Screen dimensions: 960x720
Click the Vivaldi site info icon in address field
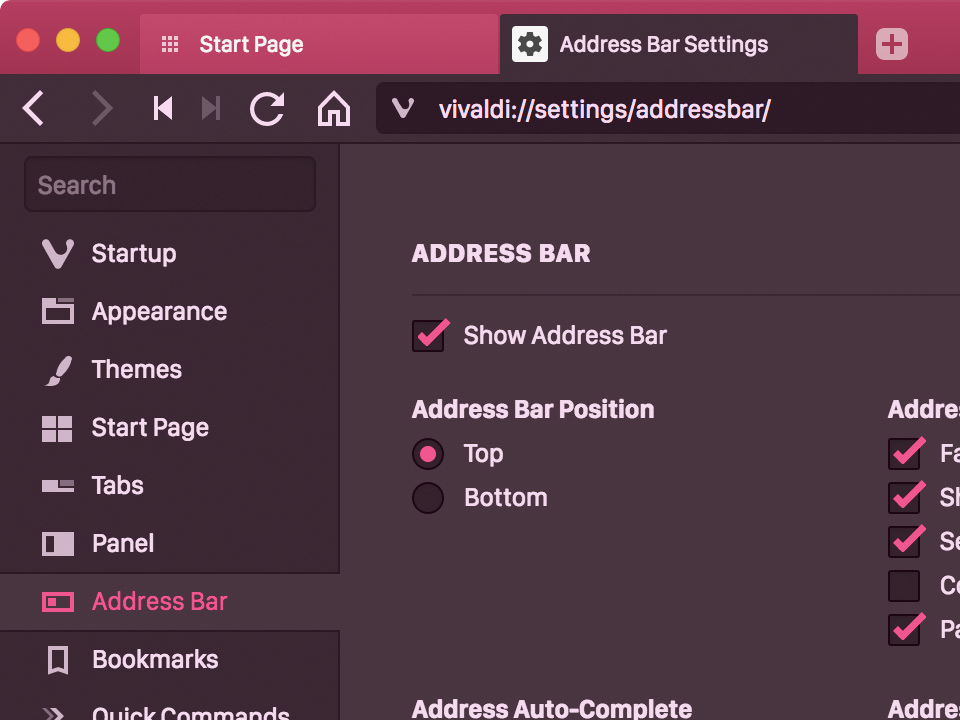click(x=403, y=108)
